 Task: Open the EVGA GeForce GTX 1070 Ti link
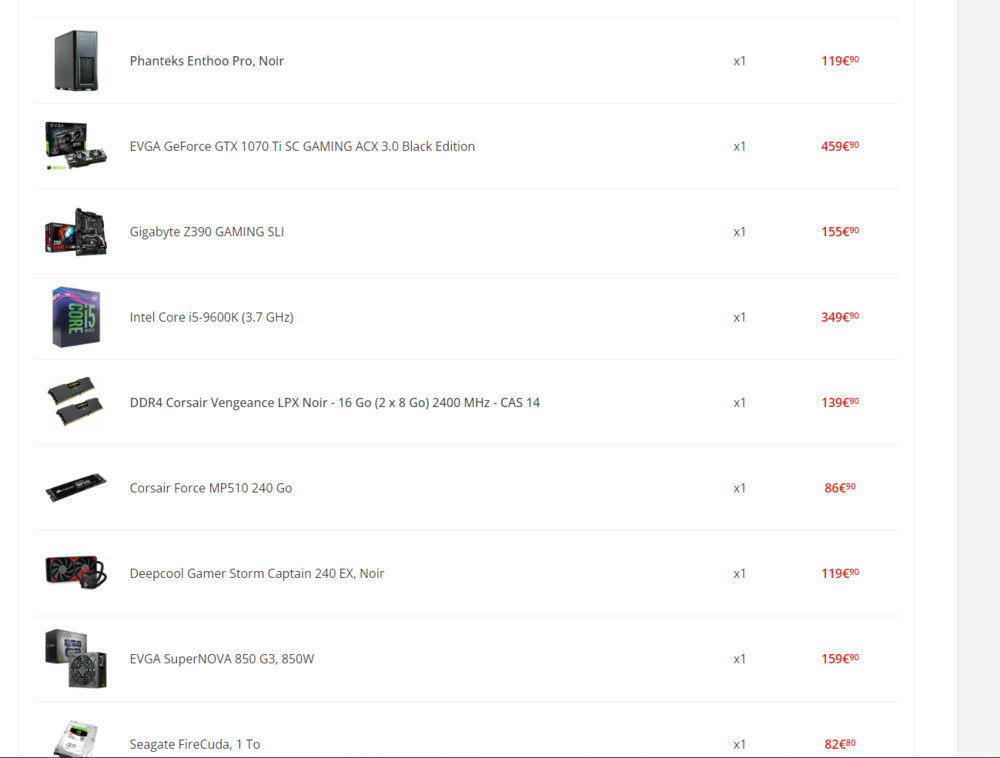coord(302,146)
